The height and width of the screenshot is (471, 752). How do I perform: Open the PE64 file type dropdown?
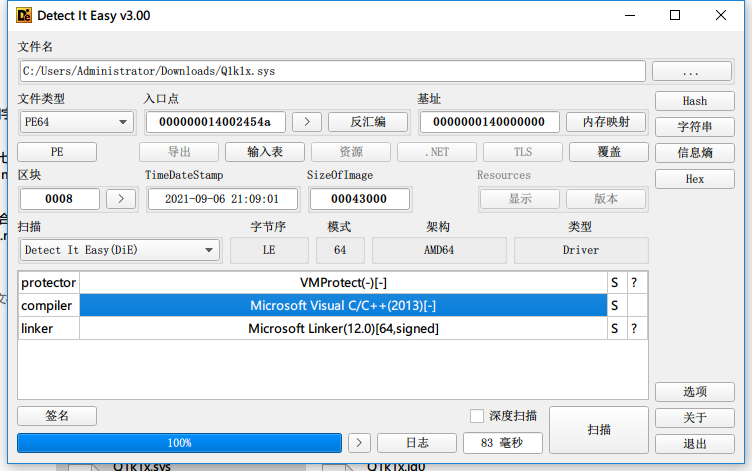coord(77,122)
